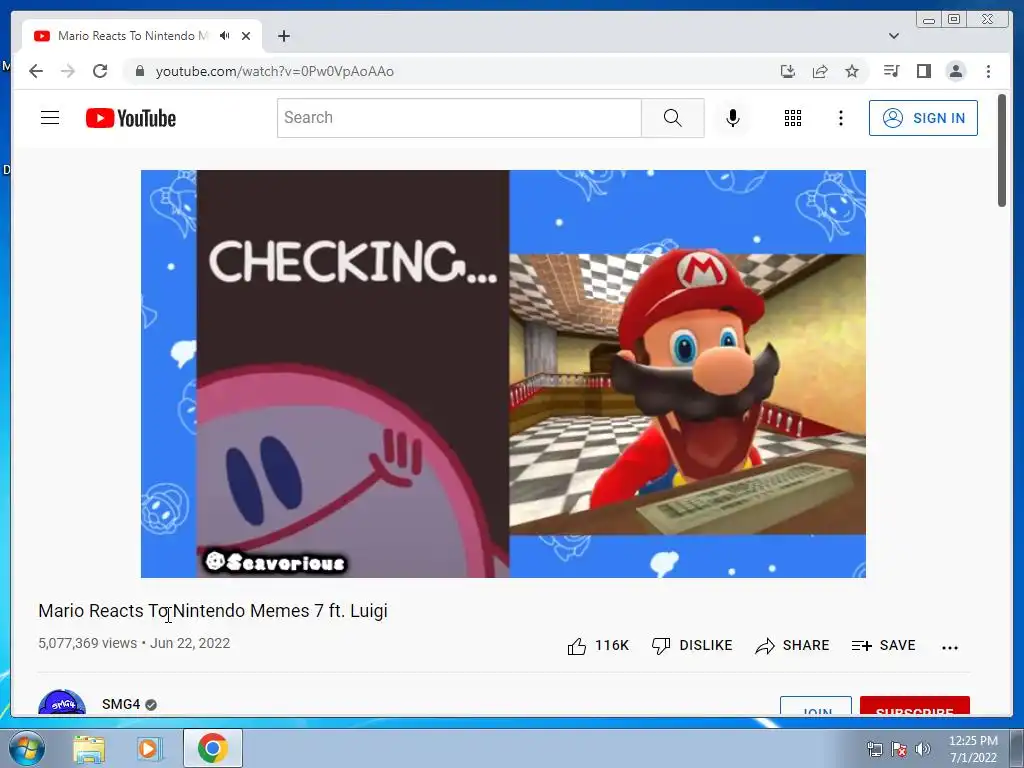Click the search magnifier button

[x=672, y=118]
